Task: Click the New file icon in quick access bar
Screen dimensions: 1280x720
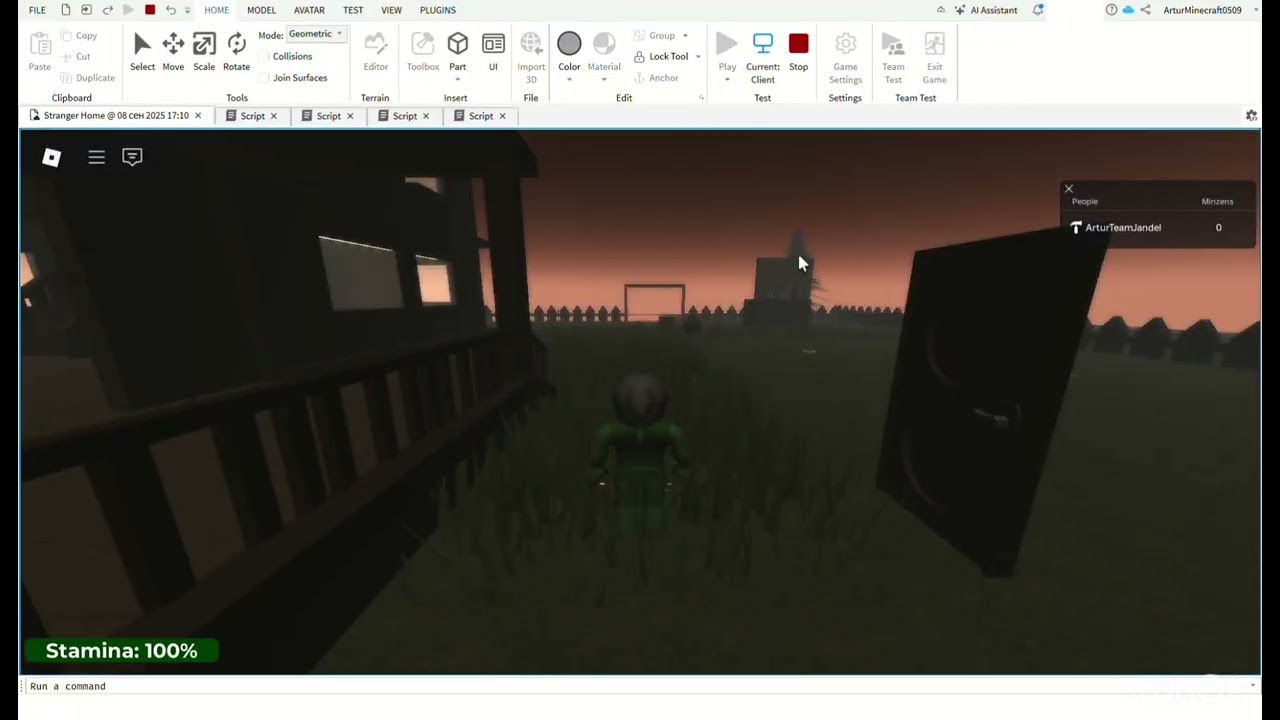Action: (66, 10)
